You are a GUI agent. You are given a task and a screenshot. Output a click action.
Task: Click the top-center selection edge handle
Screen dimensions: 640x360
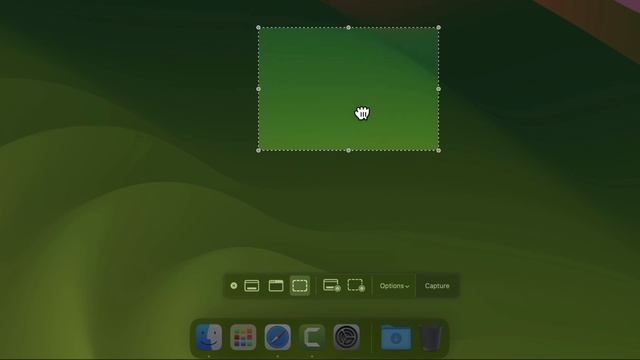point(348,27)
